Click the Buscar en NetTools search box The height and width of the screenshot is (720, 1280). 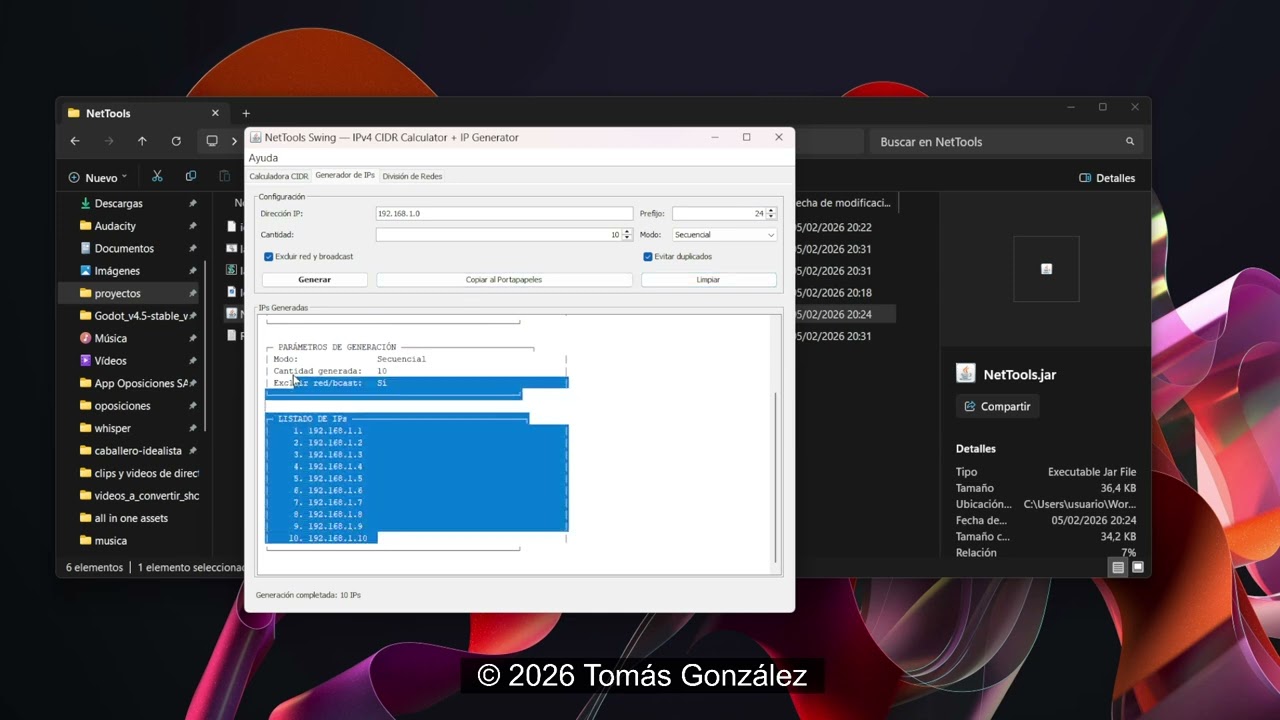pyautogui.click(x=1005, y=142)
